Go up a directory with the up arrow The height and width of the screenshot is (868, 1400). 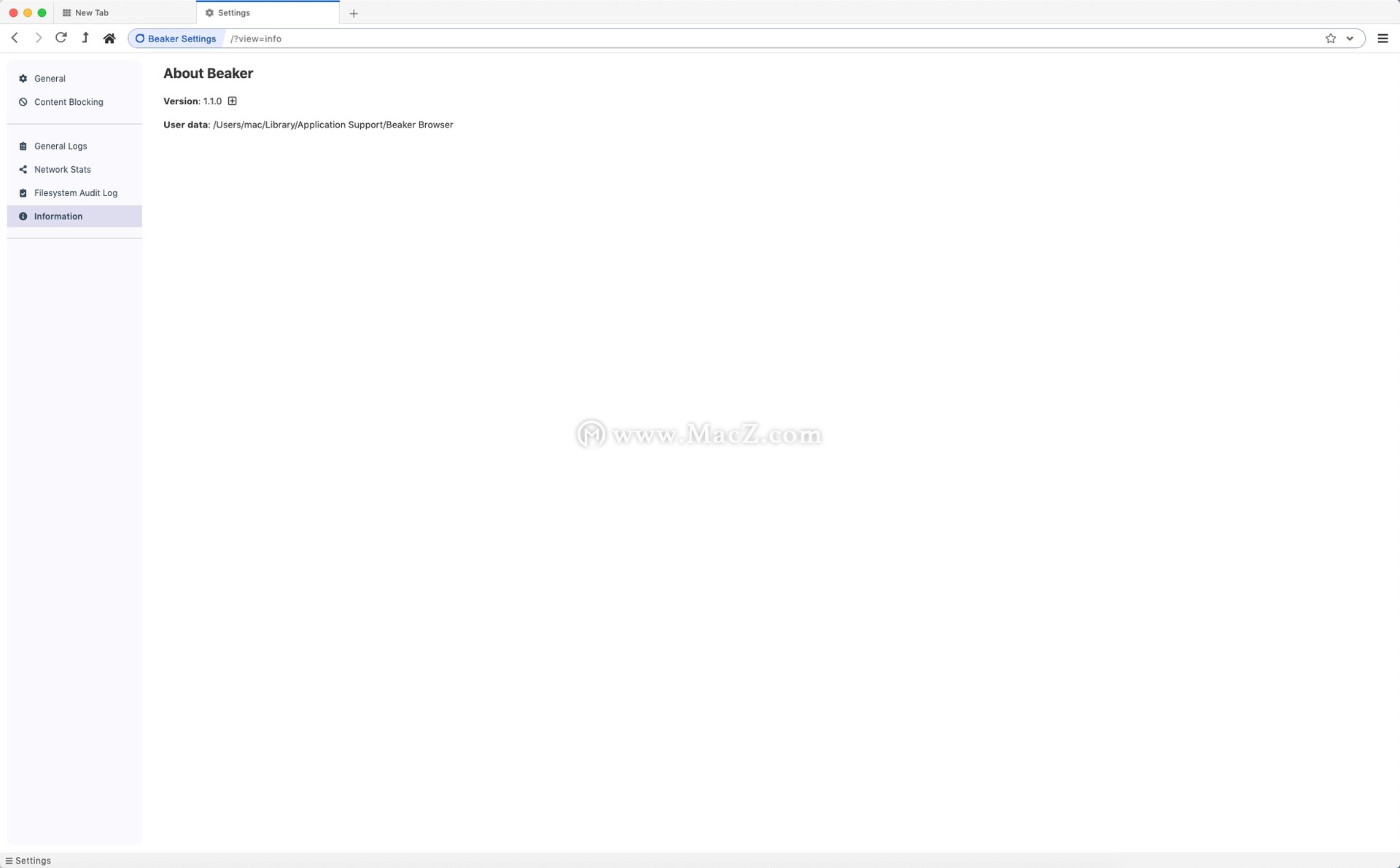pyautogui.click(x=85, y=38)
